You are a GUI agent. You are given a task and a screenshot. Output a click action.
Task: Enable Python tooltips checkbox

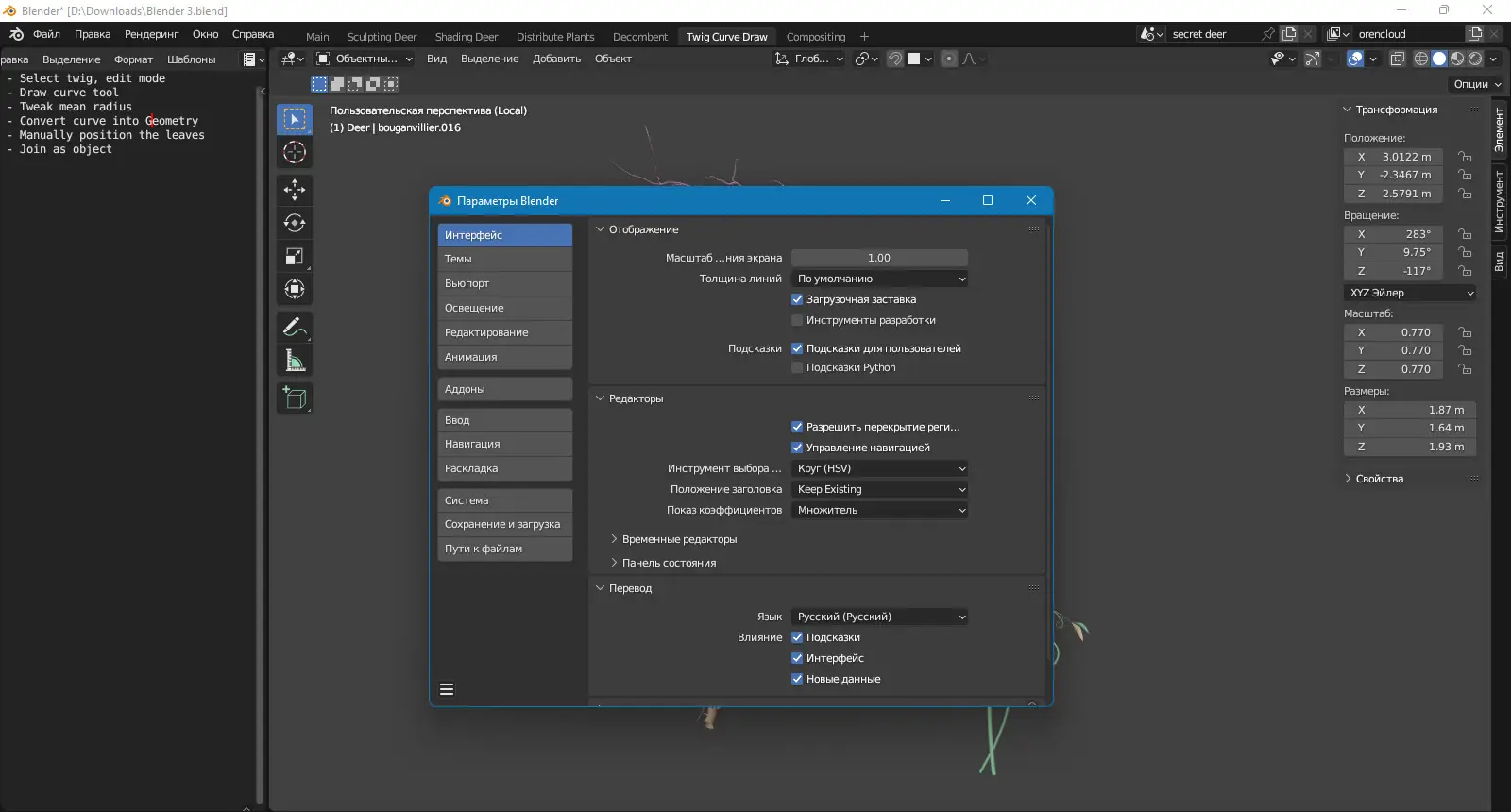point(797,367)
